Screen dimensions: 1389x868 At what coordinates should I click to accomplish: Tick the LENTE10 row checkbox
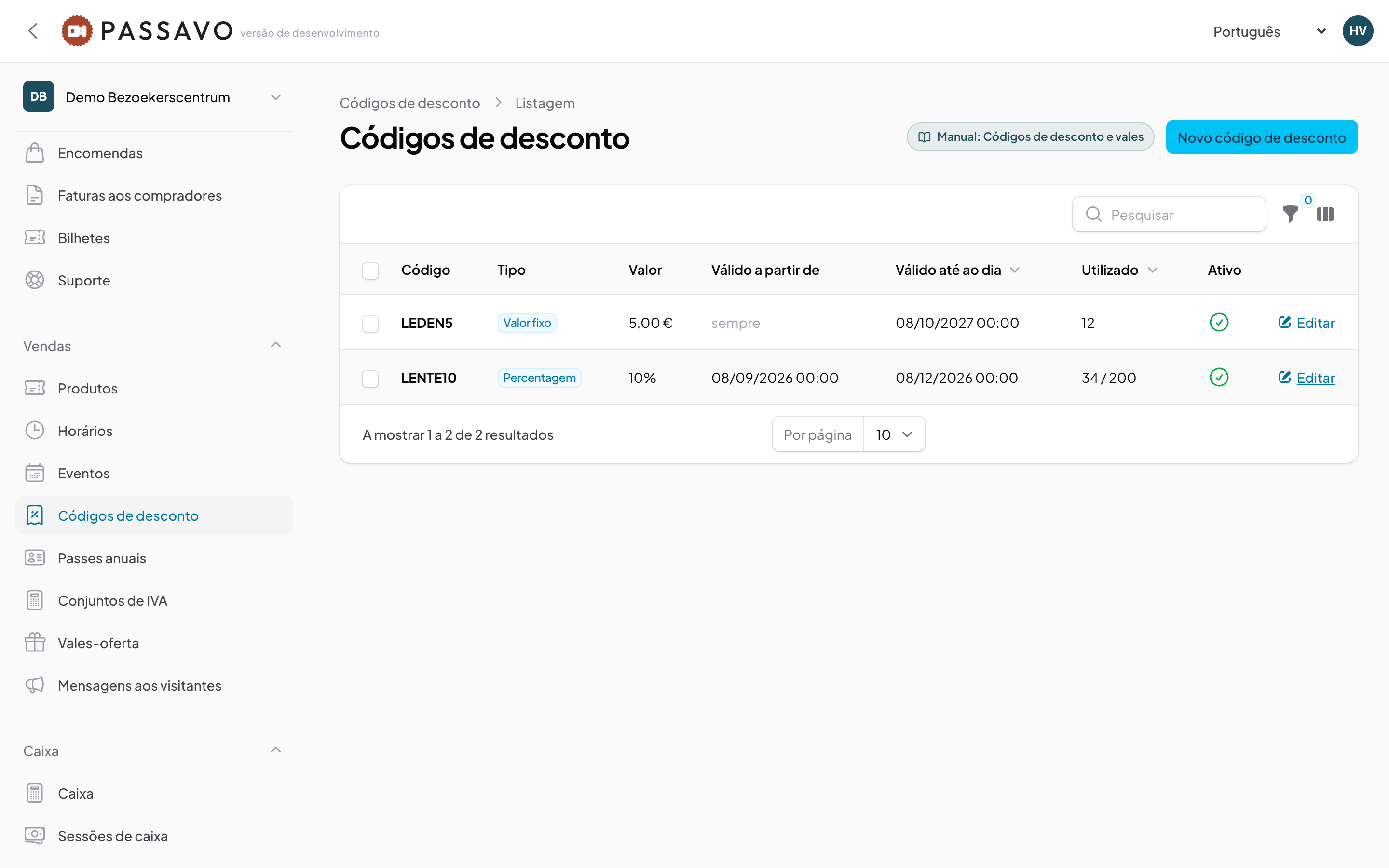tap(370, 379)
